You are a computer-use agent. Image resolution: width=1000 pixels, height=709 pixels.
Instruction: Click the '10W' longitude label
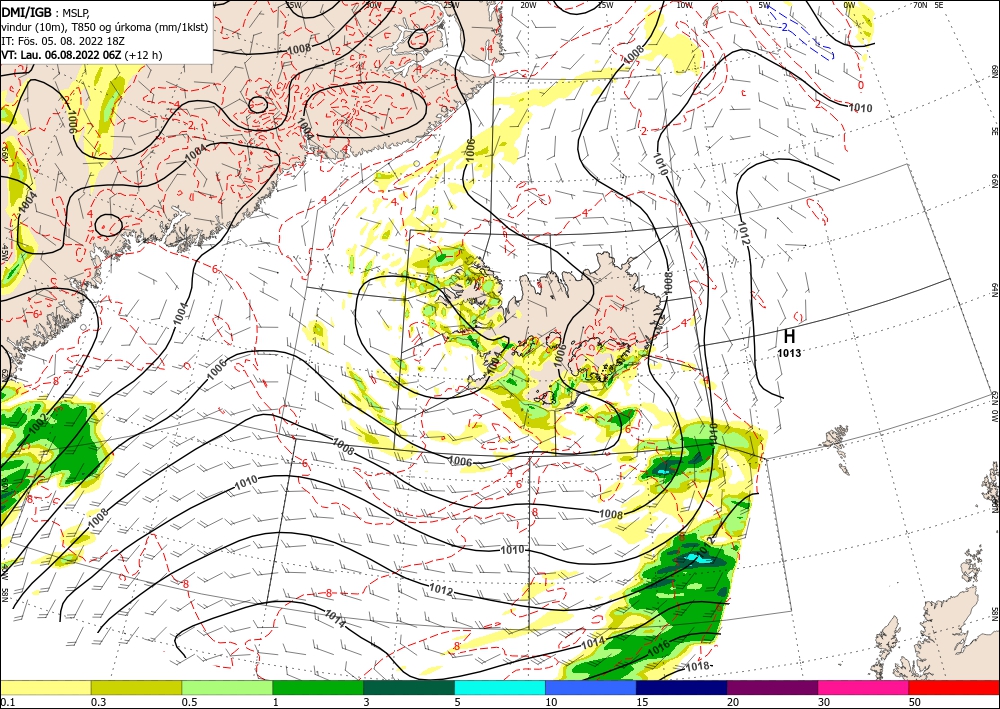coord(684,5)
